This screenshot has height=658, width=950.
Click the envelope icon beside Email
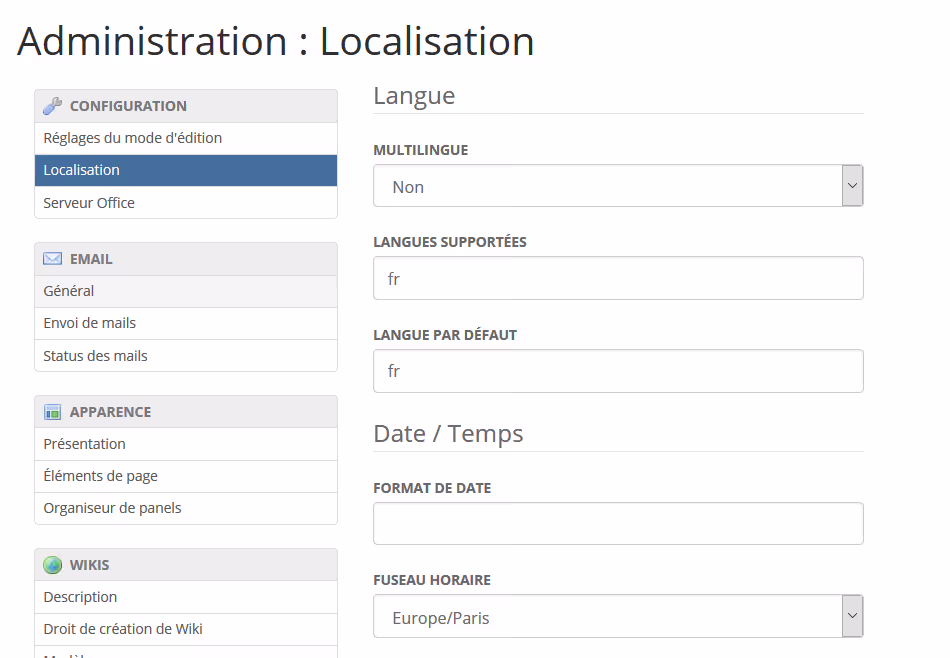tap(53, 259)
